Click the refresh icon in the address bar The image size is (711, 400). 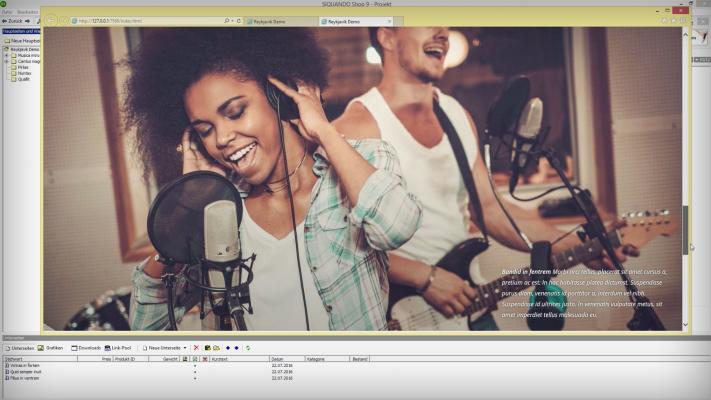click(240, 20)
